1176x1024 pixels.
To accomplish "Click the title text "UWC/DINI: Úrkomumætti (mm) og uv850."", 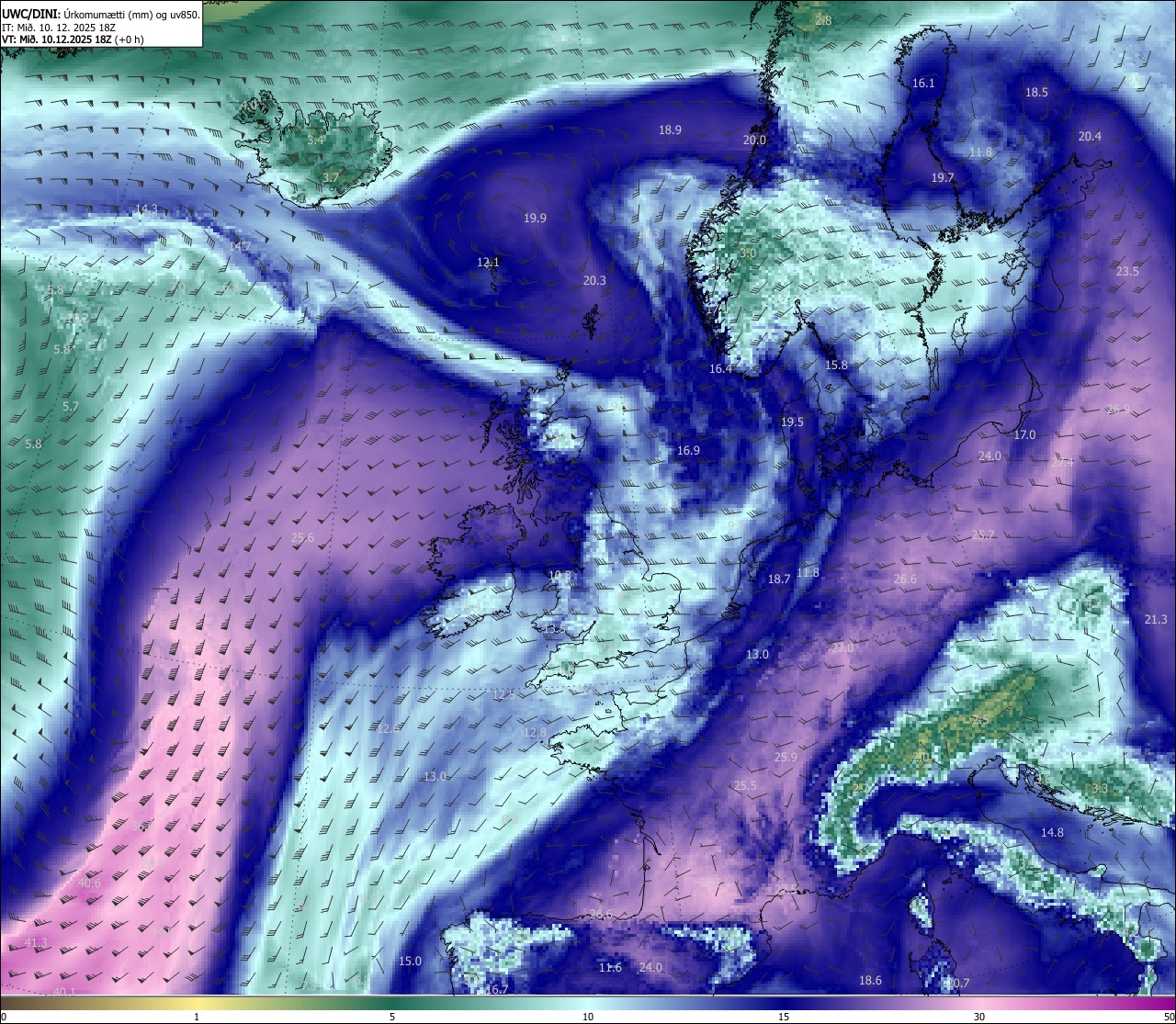I will pos(101,15).
